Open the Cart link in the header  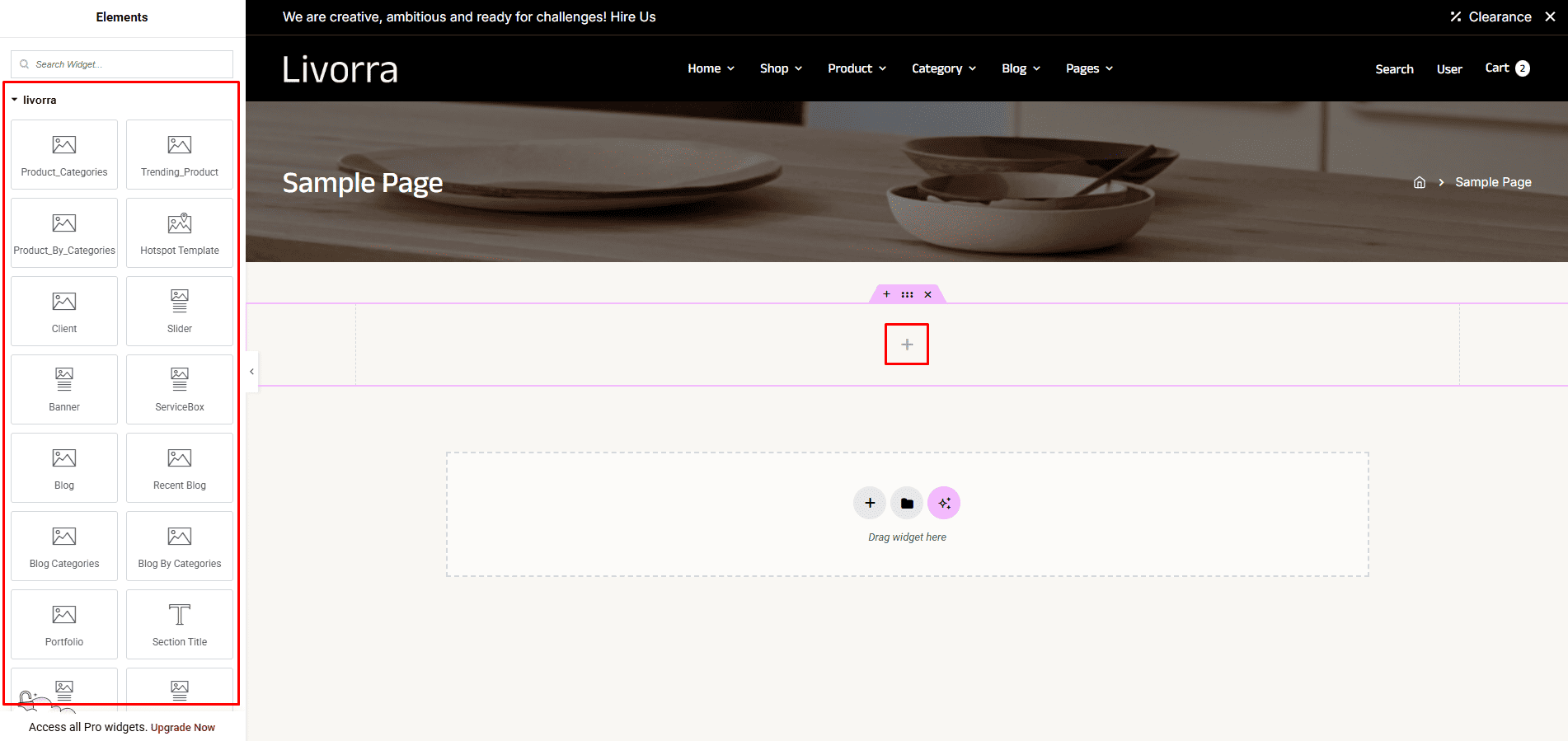click(1507, 68)
